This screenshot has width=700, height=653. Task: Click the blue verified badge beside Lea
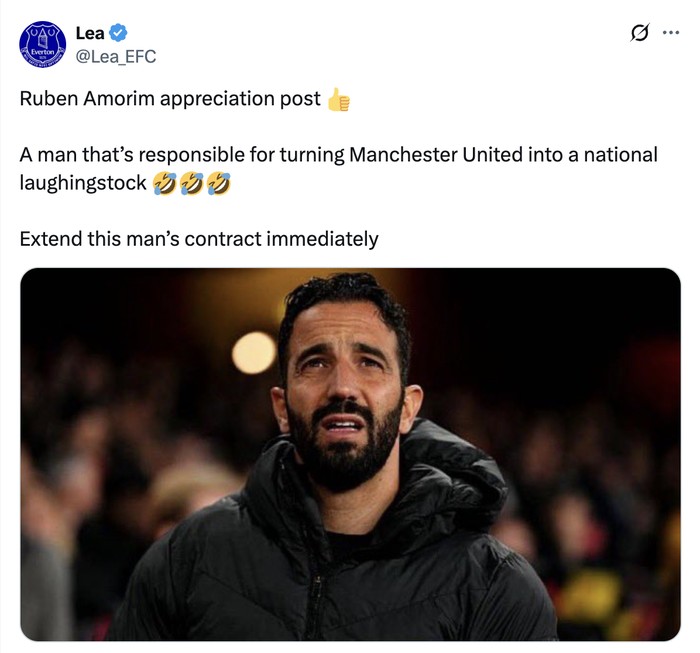[118, 34]
